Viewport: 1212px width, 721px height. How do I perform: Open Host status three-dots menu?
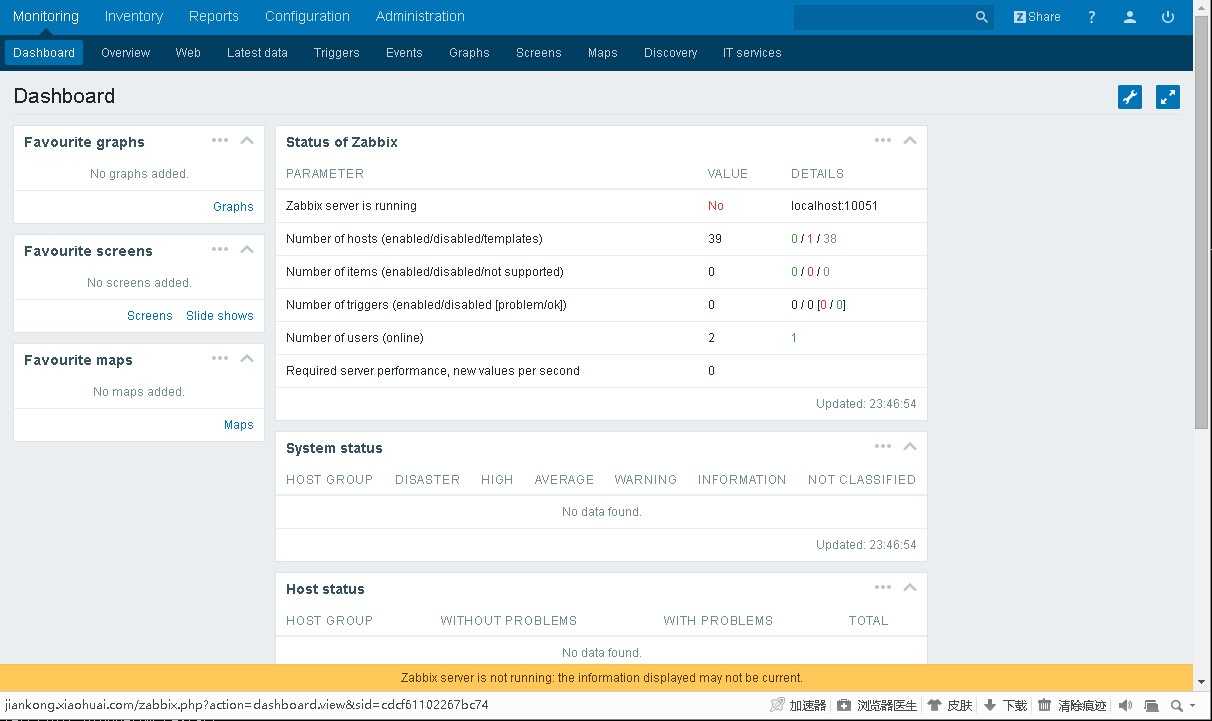[x=883, y=588]
